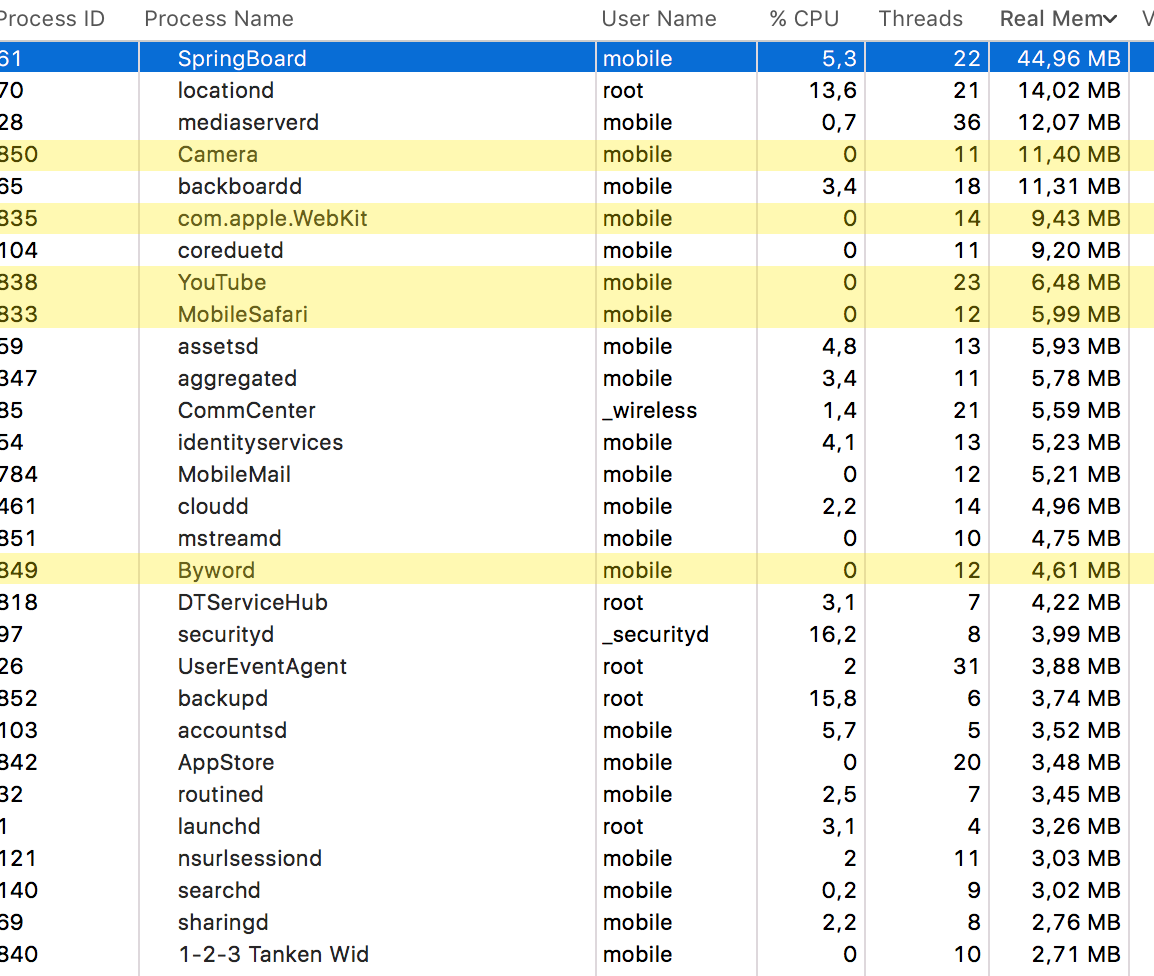Select the MobileMail process name
Image resolution: width=1154 pixels, height=976 pixels.
tap(234, 475)
